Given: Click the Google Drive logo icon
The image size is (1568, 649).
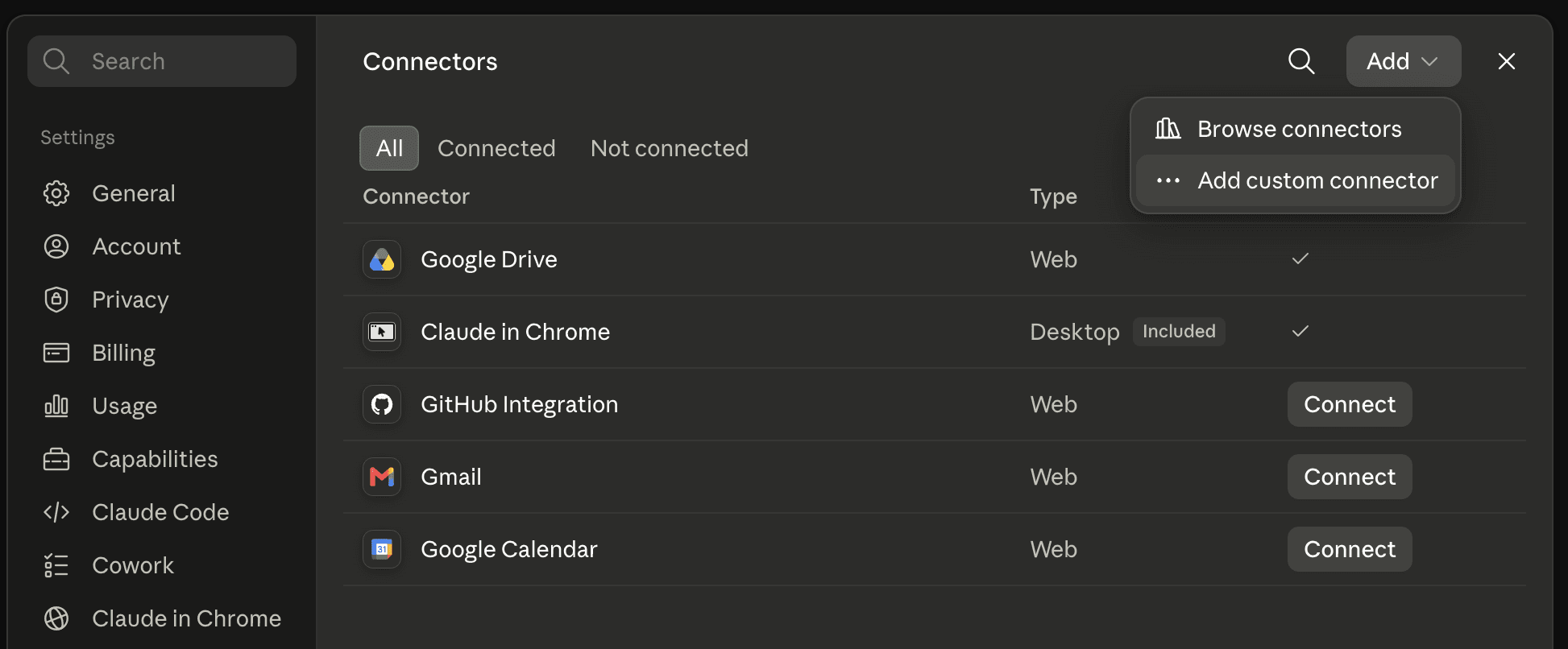Looking at the screenshot, I should click(x=382, y=259).
